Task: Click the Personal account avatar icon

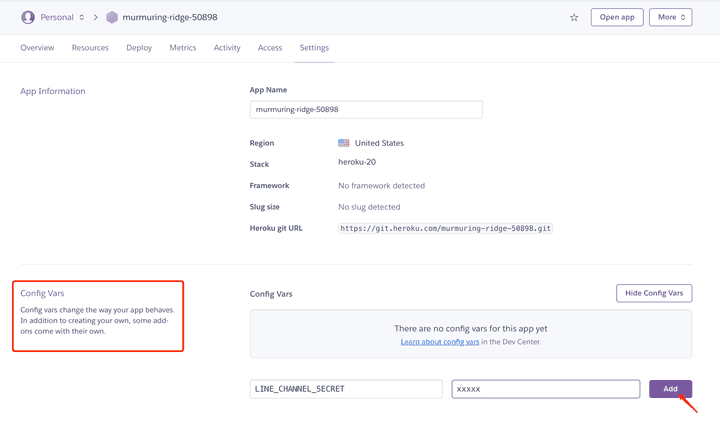Action: coord(28,17)
